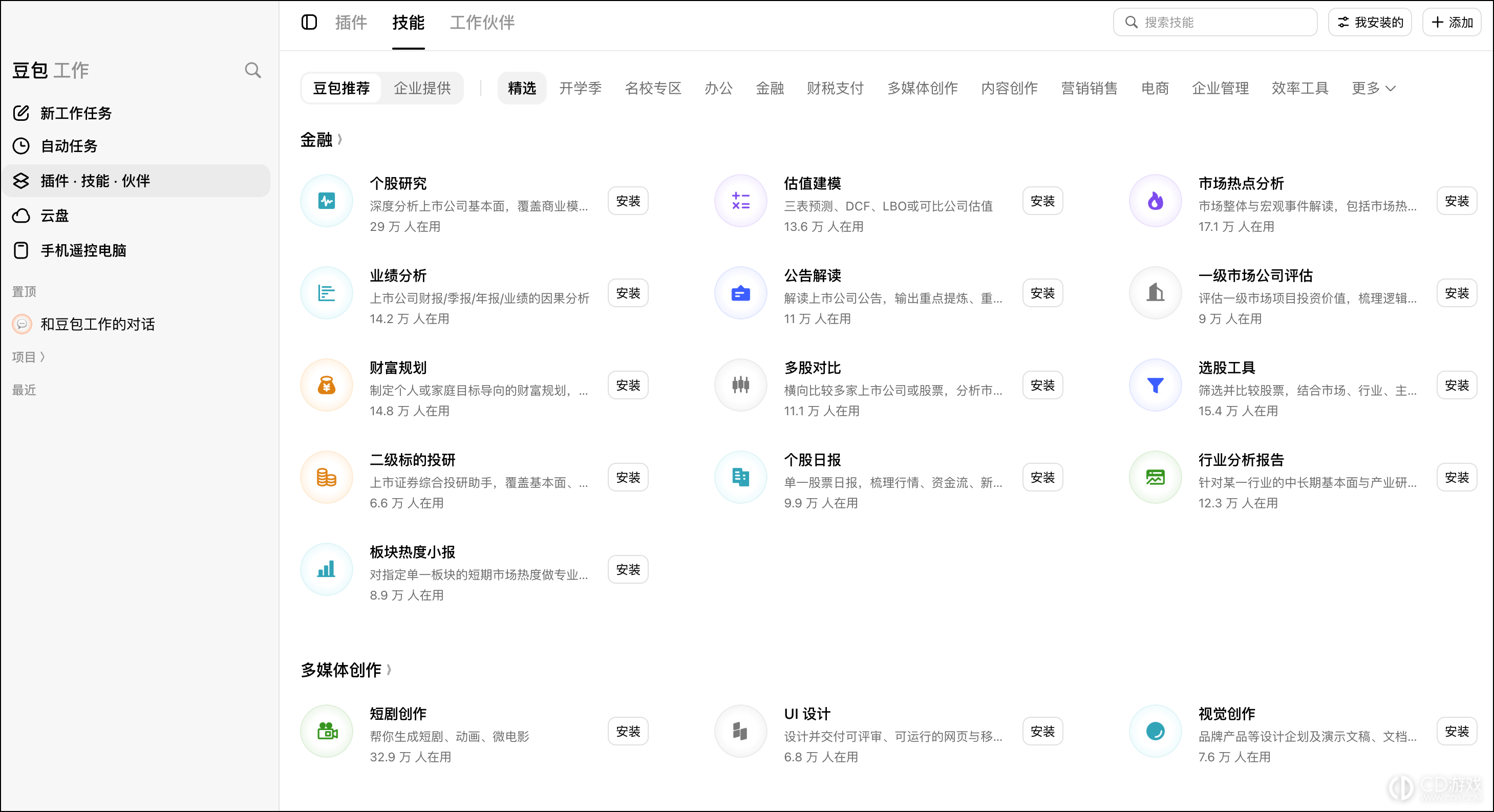Select the 豆包推荐 segment toggle

(342, 88)
